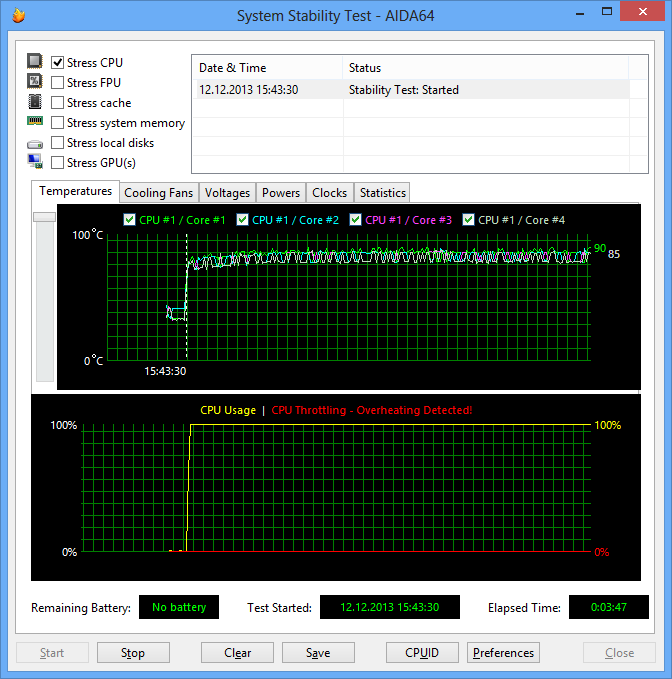Screen dimensions: 672x679
Task: Open the Voltages tab
Action: (x=227, y=193)
